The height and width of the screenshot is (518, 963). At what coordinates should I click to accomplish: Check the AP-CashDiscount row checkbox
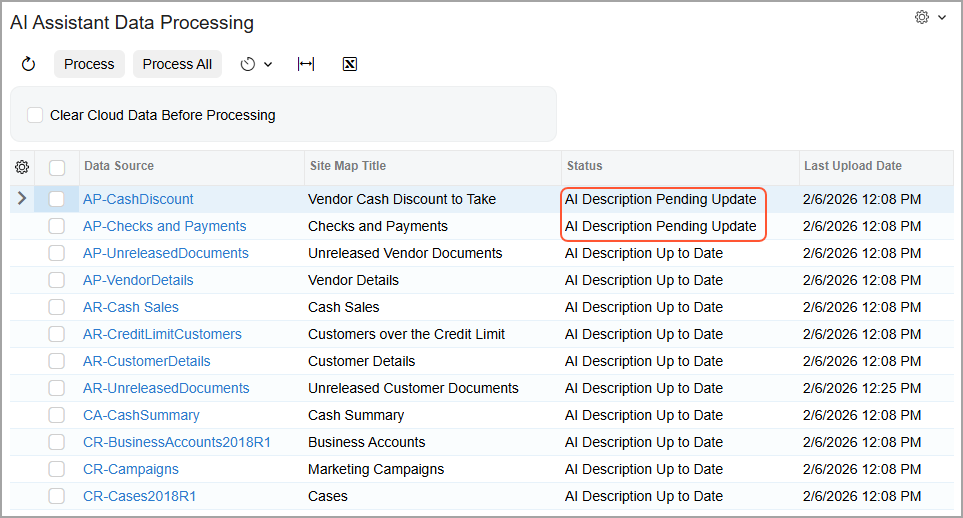point(57,199)
